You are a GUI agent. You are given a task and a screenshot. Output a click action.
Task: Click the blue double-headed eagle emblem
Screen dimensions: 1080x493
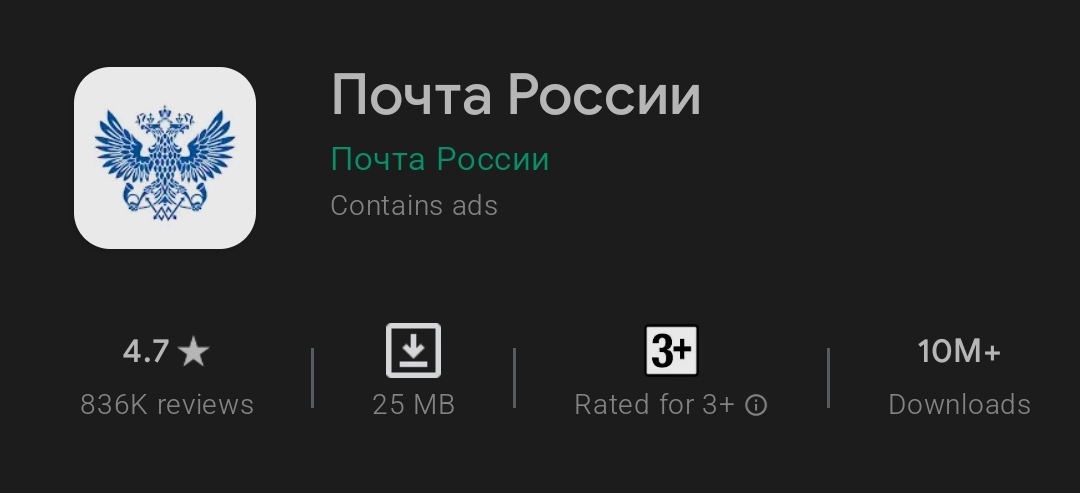tap(165, 163)
